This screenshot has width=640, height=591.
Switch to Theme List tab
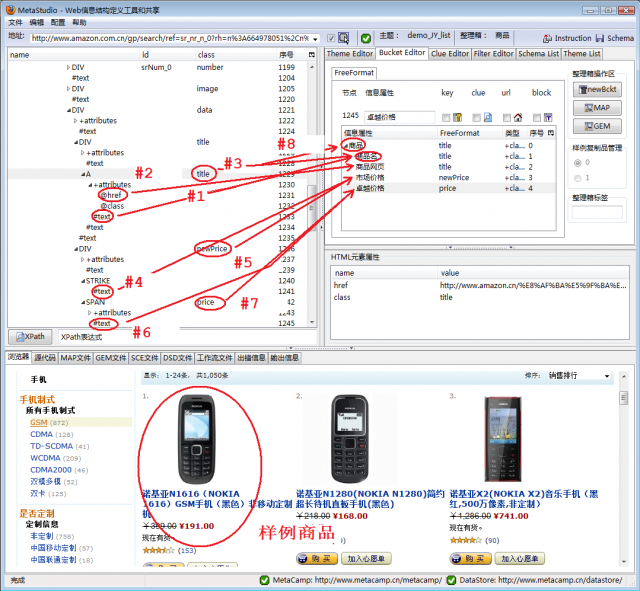click(x=582, y=54)
